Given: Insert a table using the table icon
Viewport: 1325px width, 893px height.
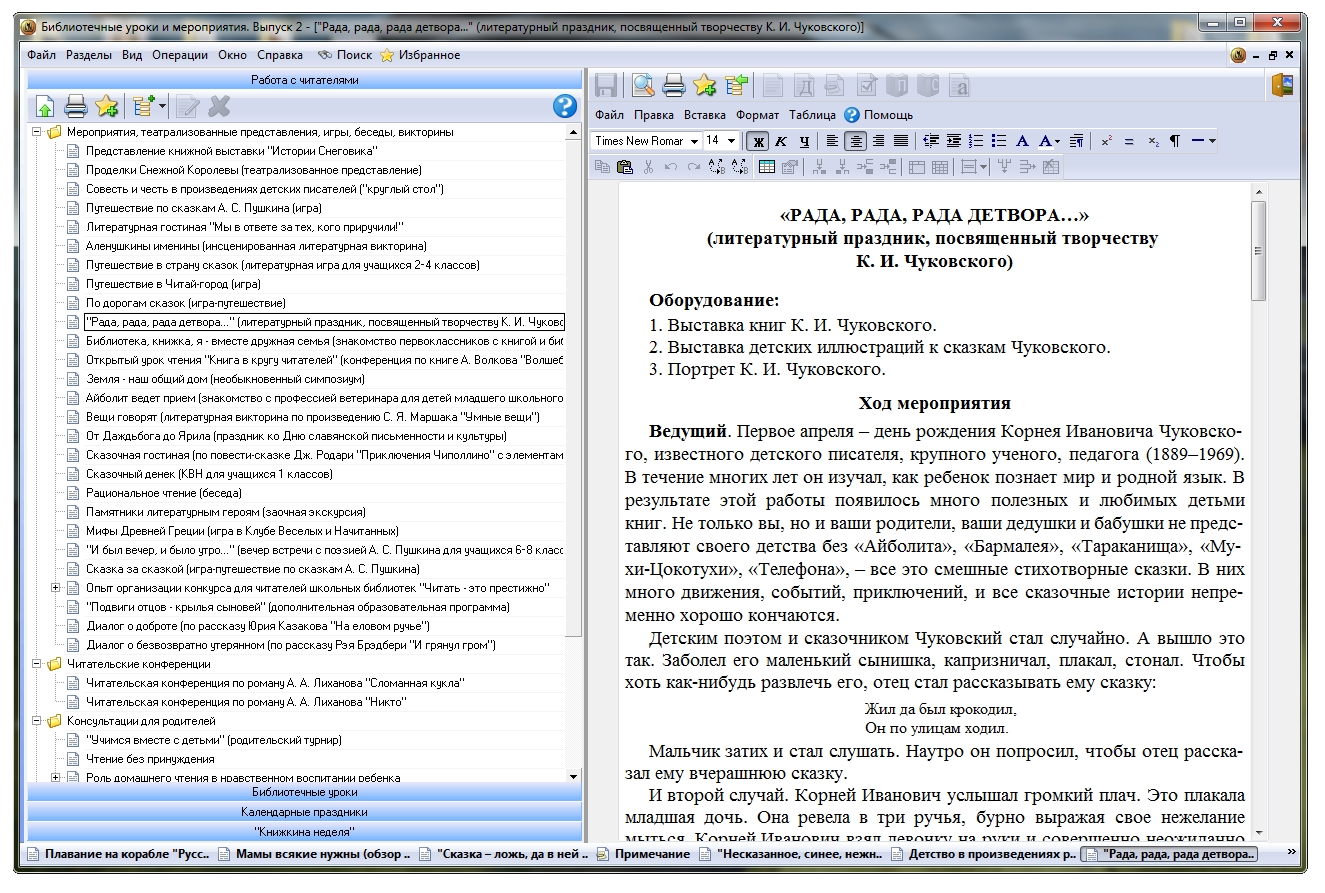Looking at the screenshot, I should coord(768,167).
